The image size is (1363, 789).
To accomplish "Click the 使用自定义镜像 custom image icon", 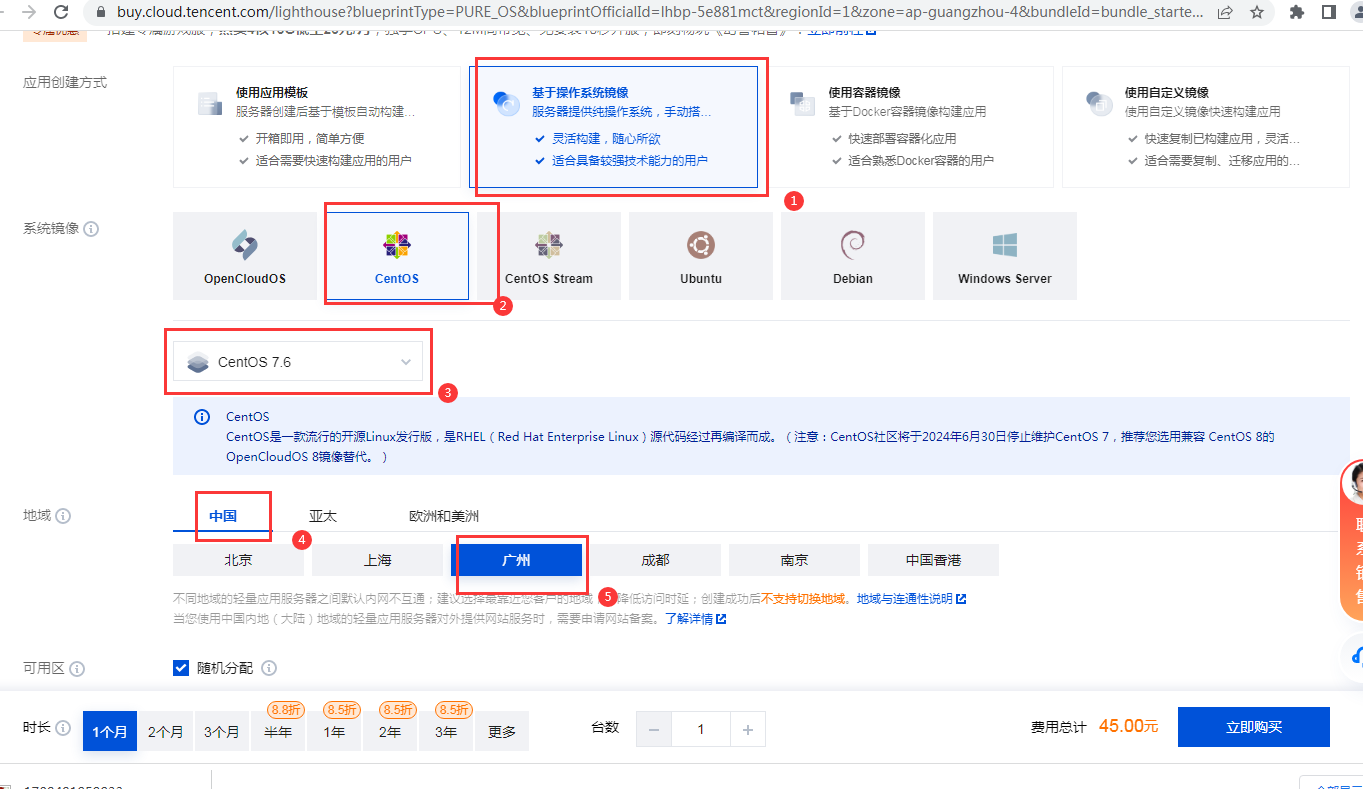I will [1098, 102].
